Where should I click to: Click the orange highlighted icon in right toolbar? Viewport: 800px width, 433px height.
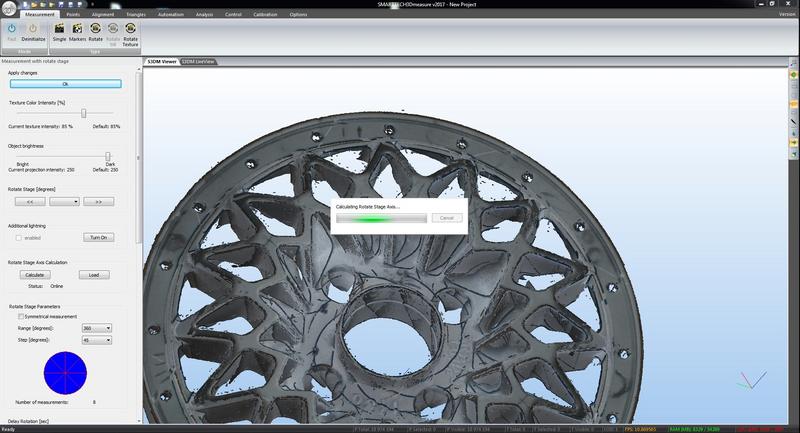click(x=794, y=104)
